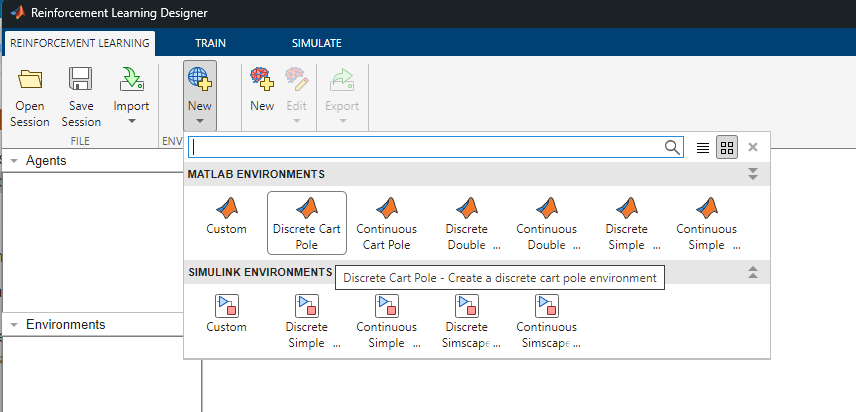Close the environment gallery popup
The image size is (856, 412).
(753, 147)
